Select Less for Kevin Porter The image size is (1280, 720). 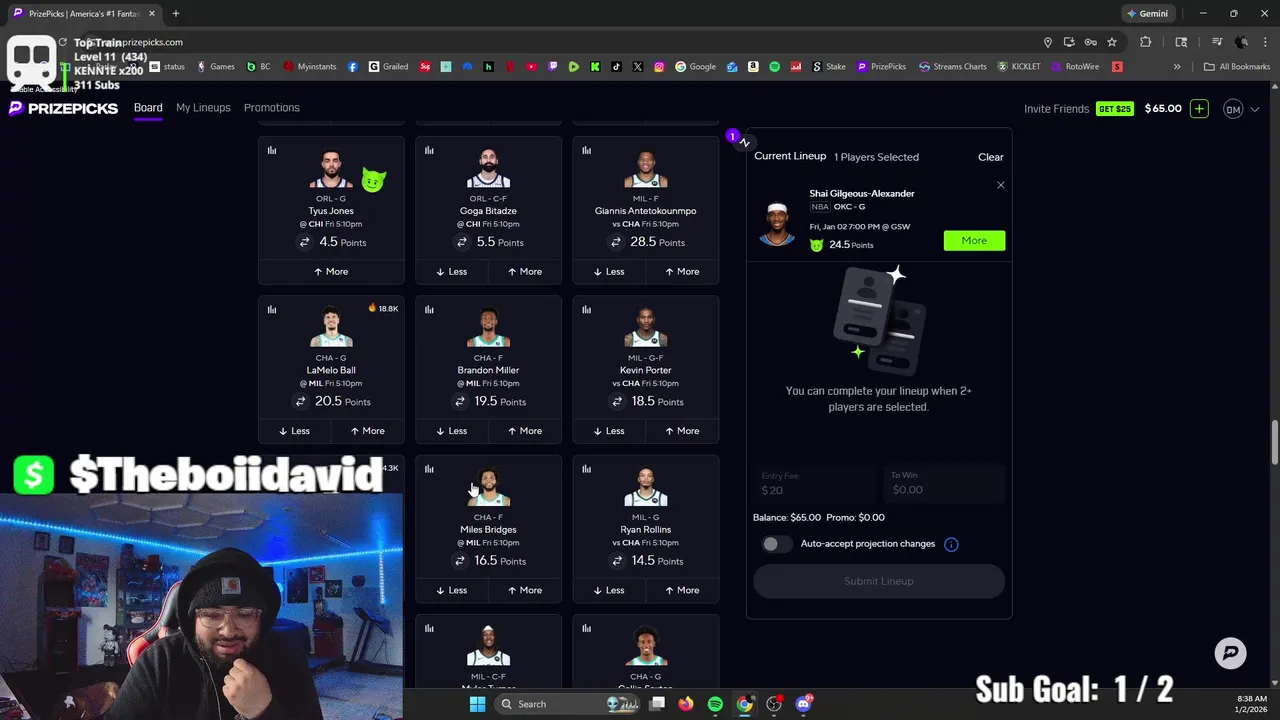coord(608,430)
